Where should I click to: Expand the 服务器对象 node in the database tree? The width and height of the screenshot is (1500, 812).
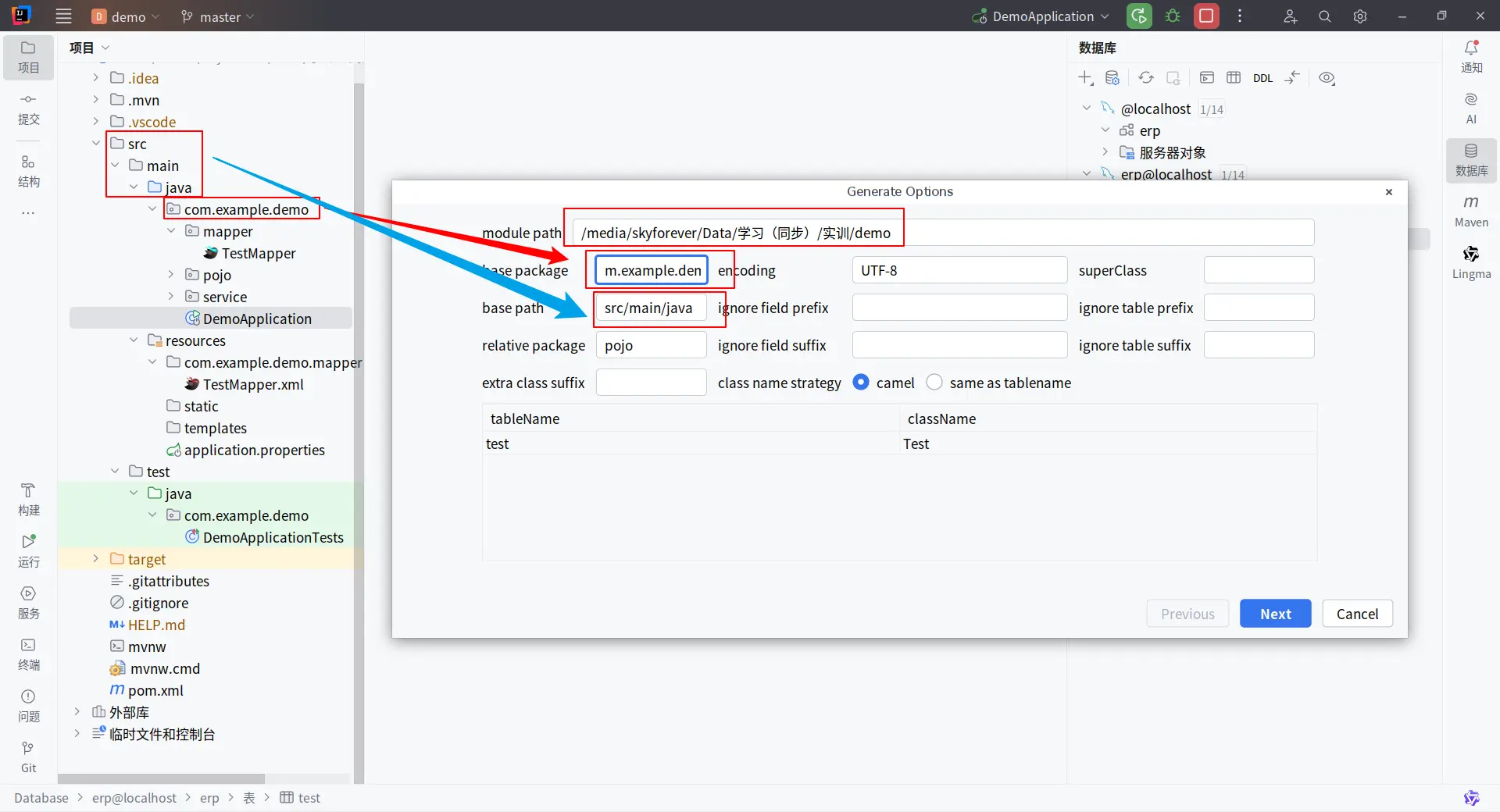point(1105,152)
